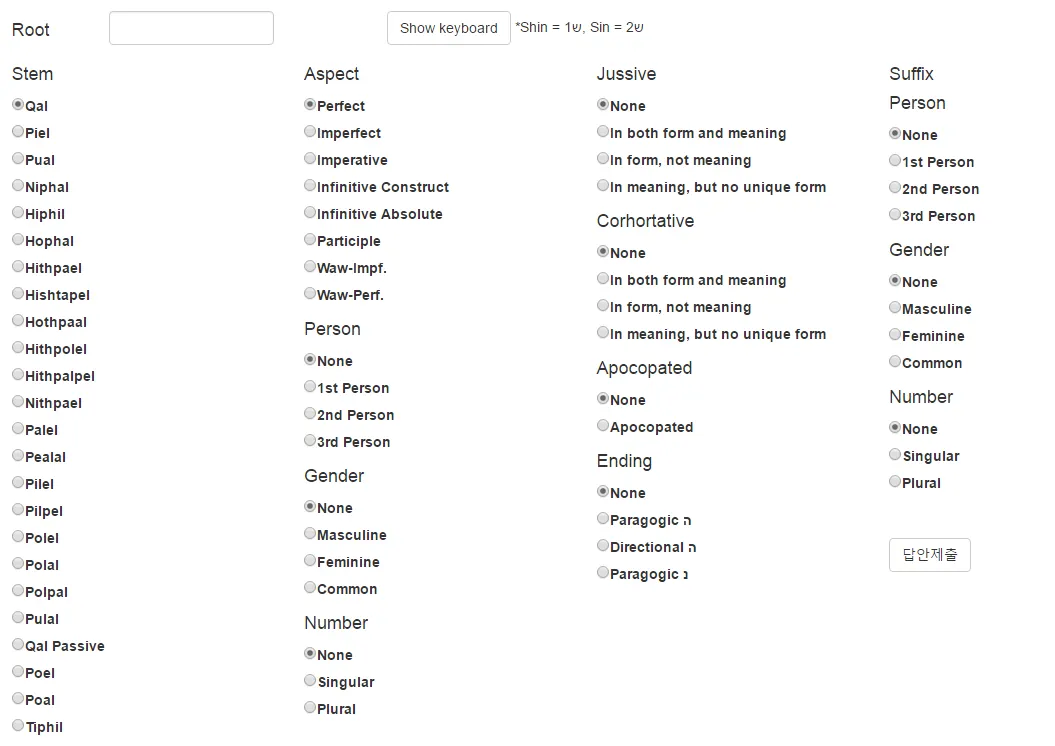Pick Participle in the Aspect list
Viewport: 1055px width, 746px height.
(310, 239)
